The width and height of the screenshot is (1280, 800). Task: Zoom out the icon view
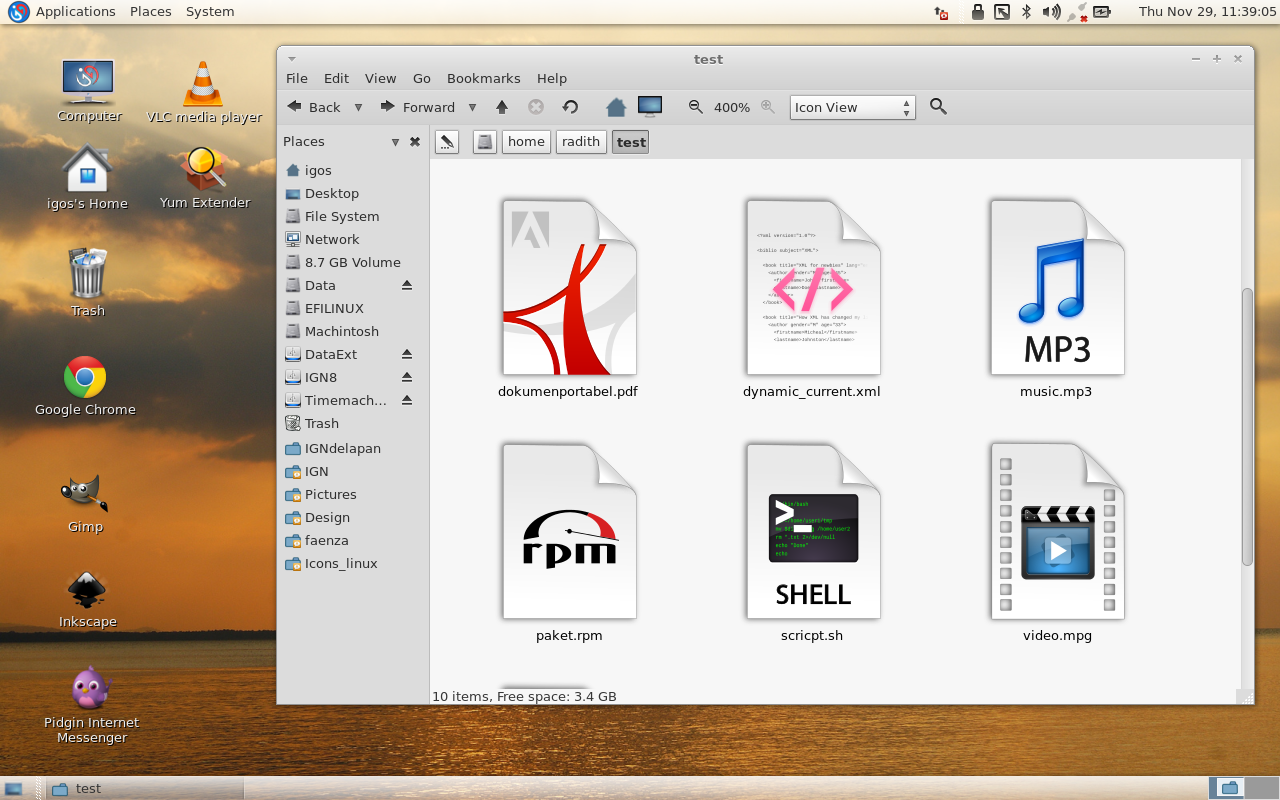point(696,106)
